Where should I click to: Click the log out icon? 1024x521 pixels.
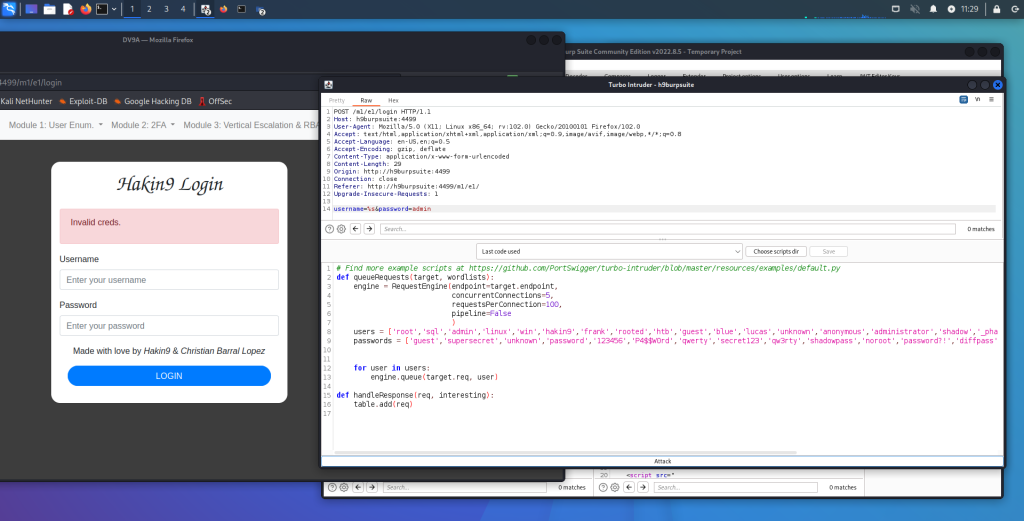(1014, 9)
